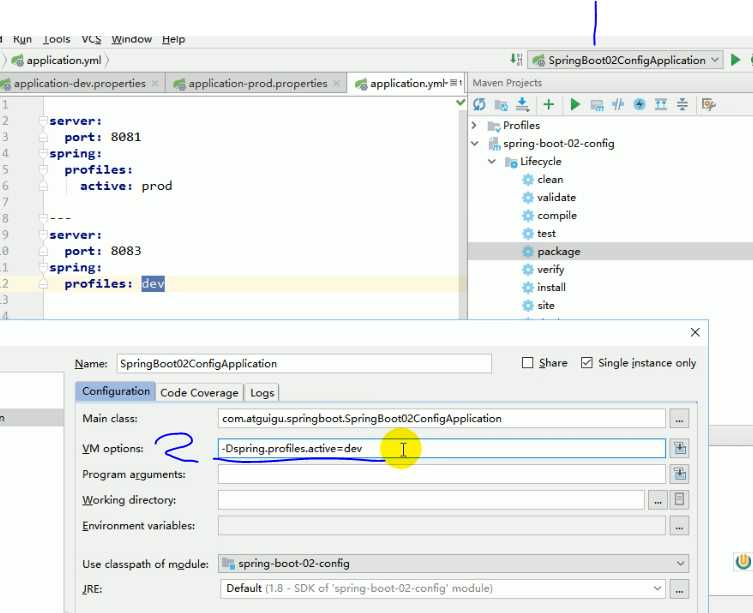Toggle Skip Tests mode lightning icon
The height and width of the screenshot is (613, 753).
coord(639,104)
